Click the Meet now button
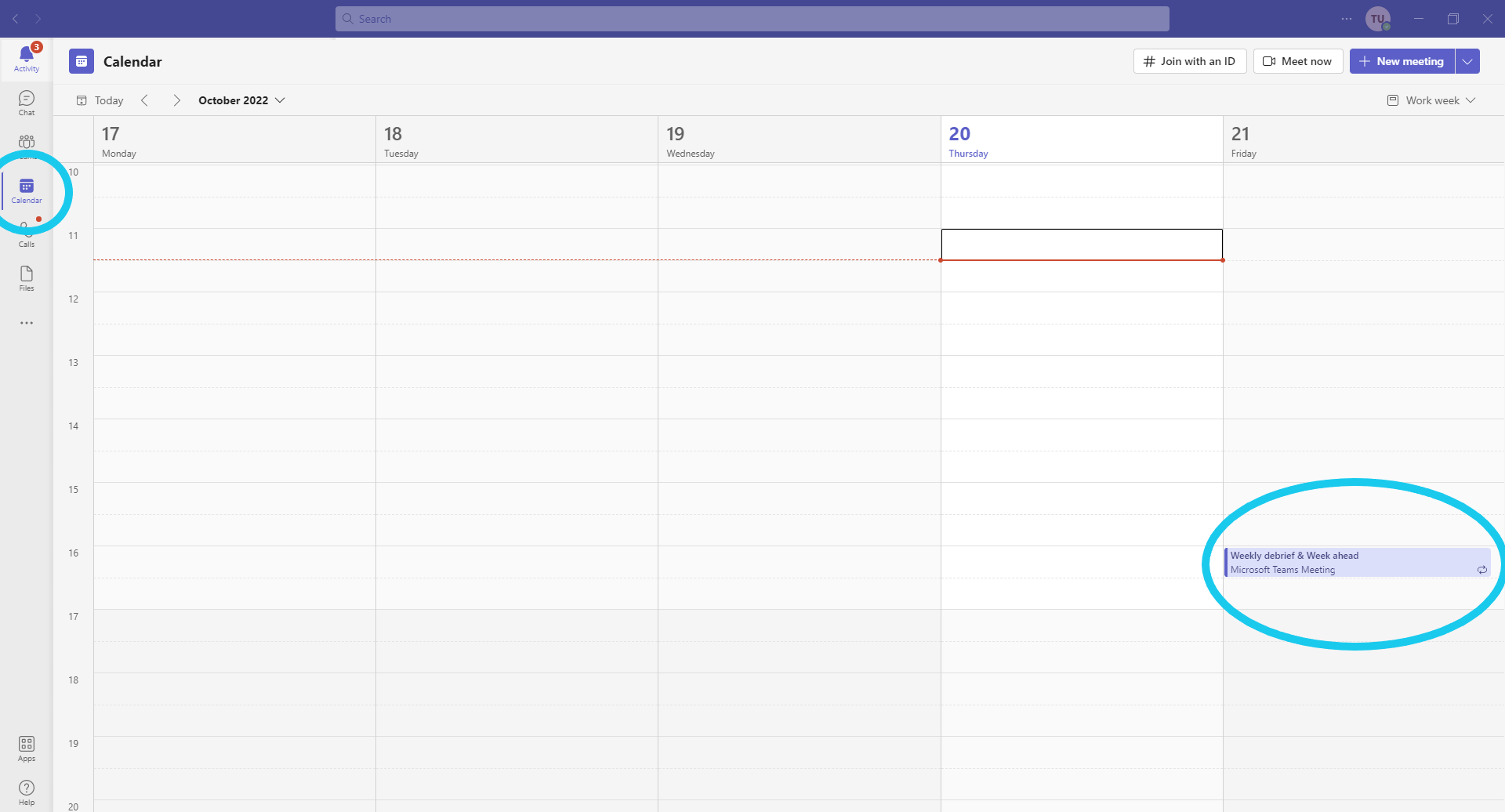 [1297, 61]
